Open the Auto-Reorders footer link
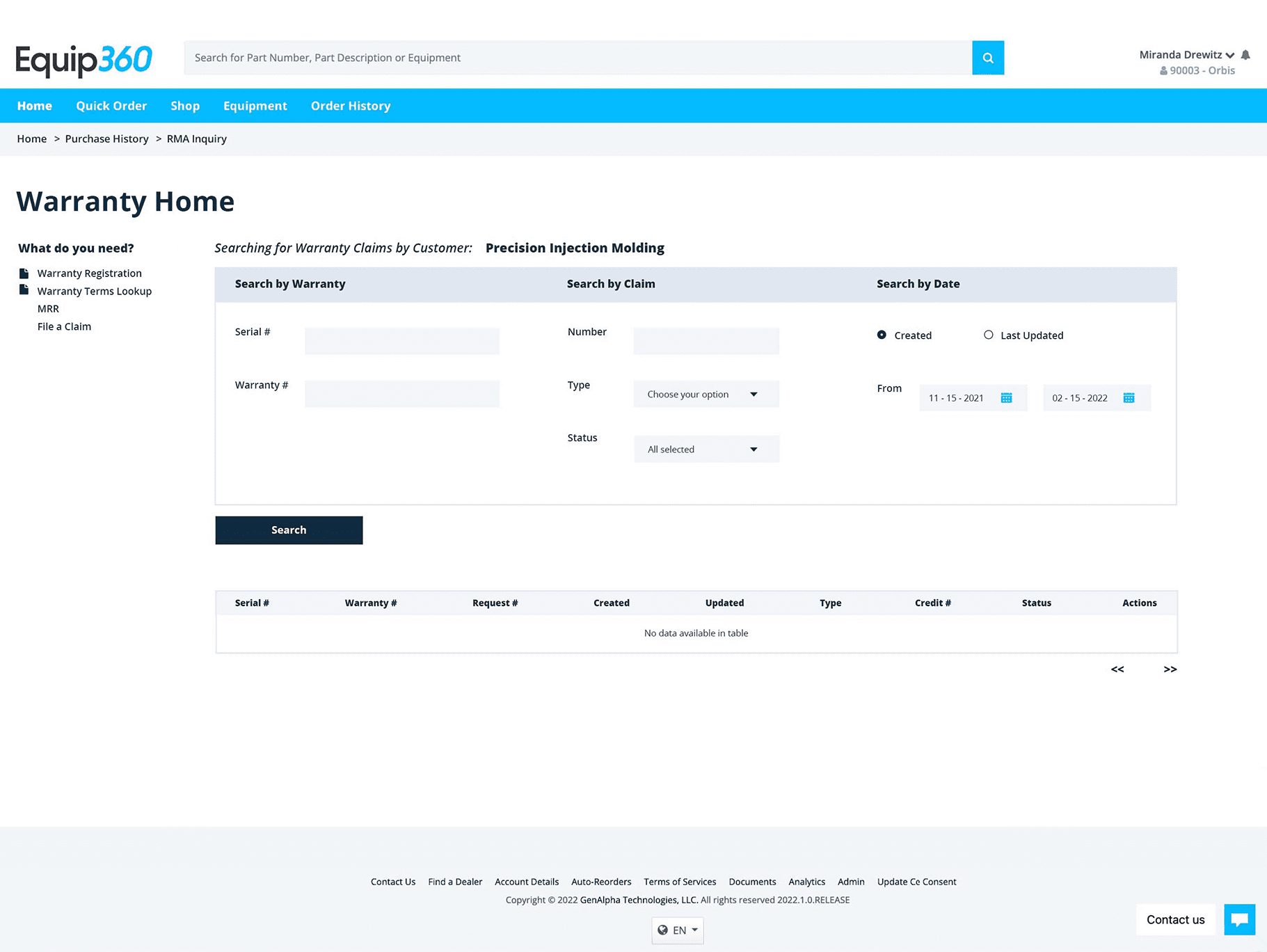The image size is (1267, 952). (x=601, y=882)
